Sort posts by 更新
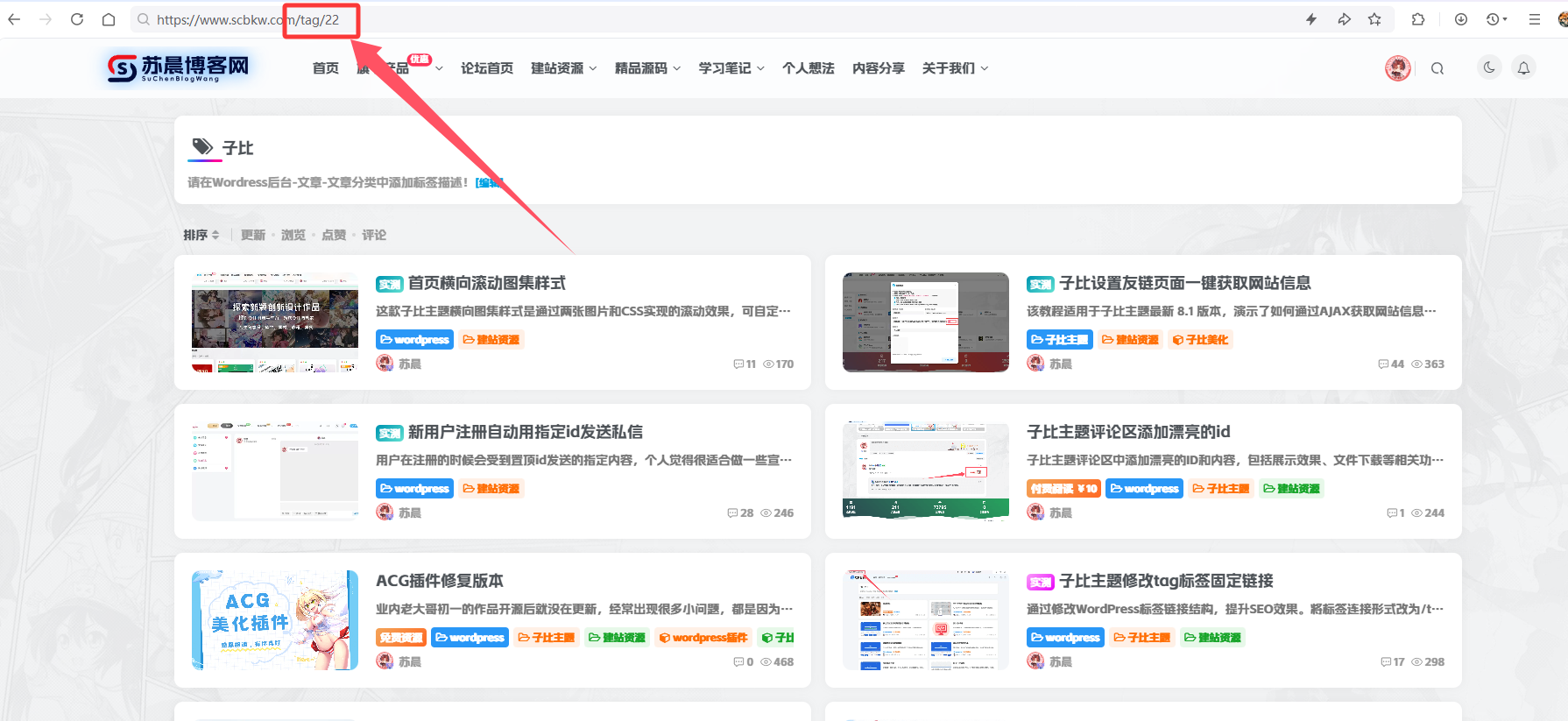Viewport: 1568px width, 721px height. pyautogui.click(x=253, y=235)
